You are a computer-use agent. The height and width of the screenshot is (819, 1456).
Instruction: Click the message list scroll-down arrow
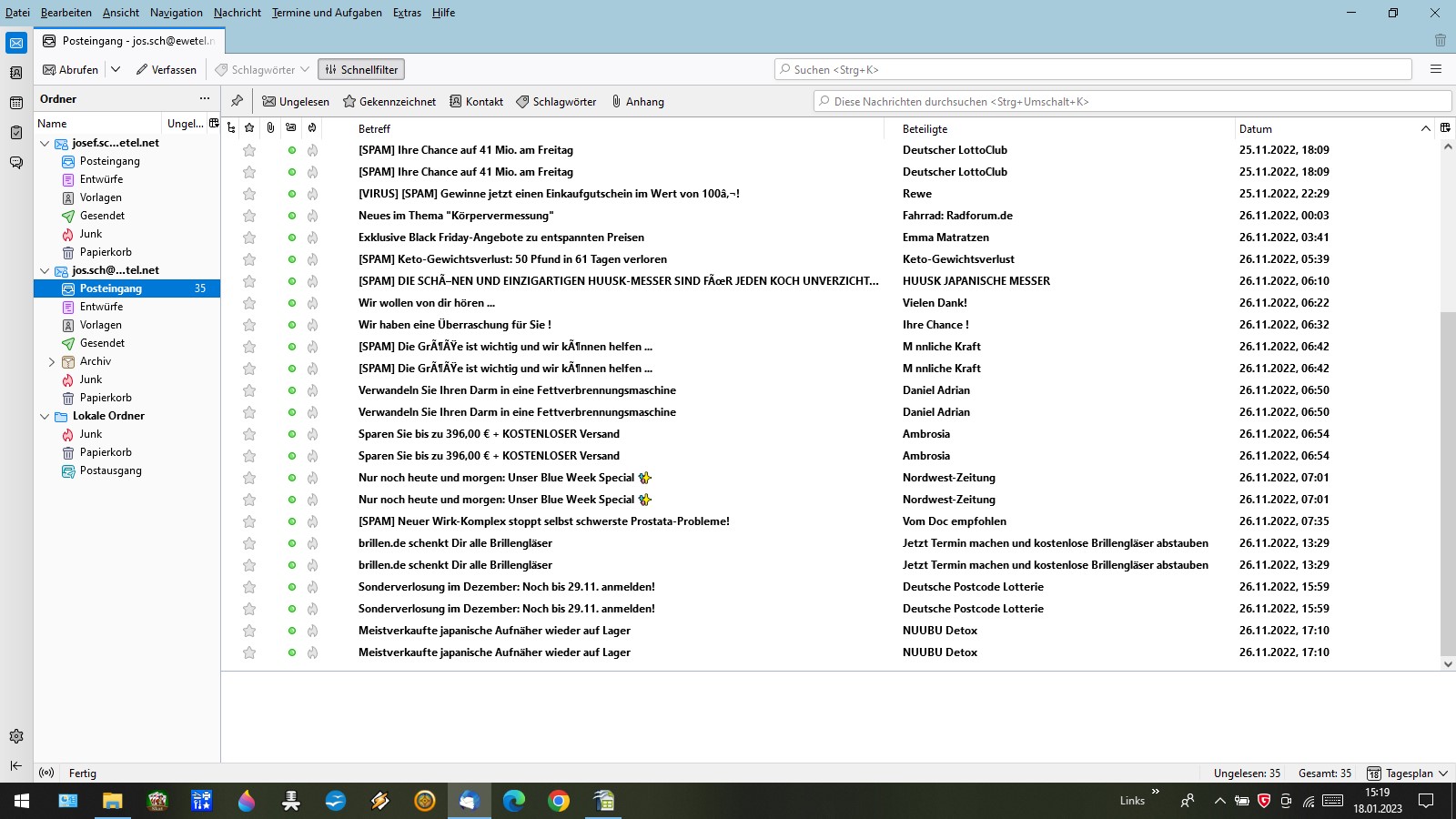1448,664
